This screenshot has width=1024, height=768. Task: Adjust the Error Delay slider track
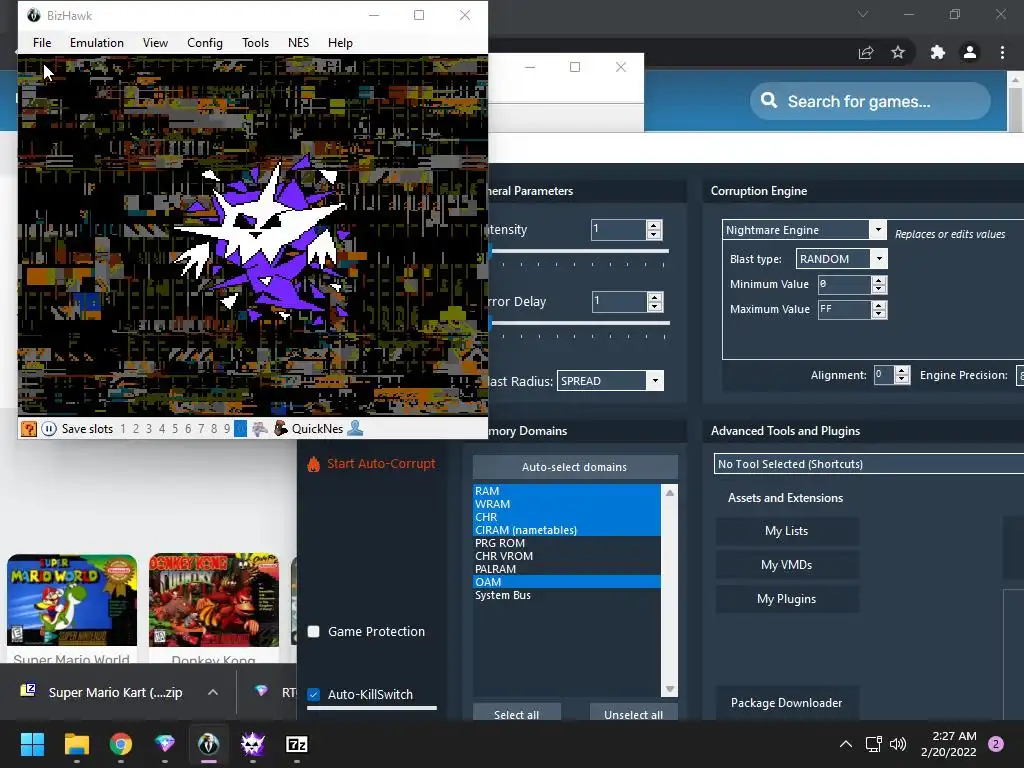point(579,323)
